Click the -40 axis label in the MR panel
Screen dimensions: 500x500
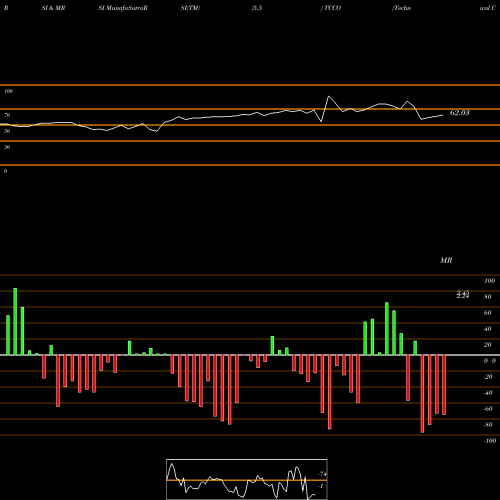[x=488, y=393]
